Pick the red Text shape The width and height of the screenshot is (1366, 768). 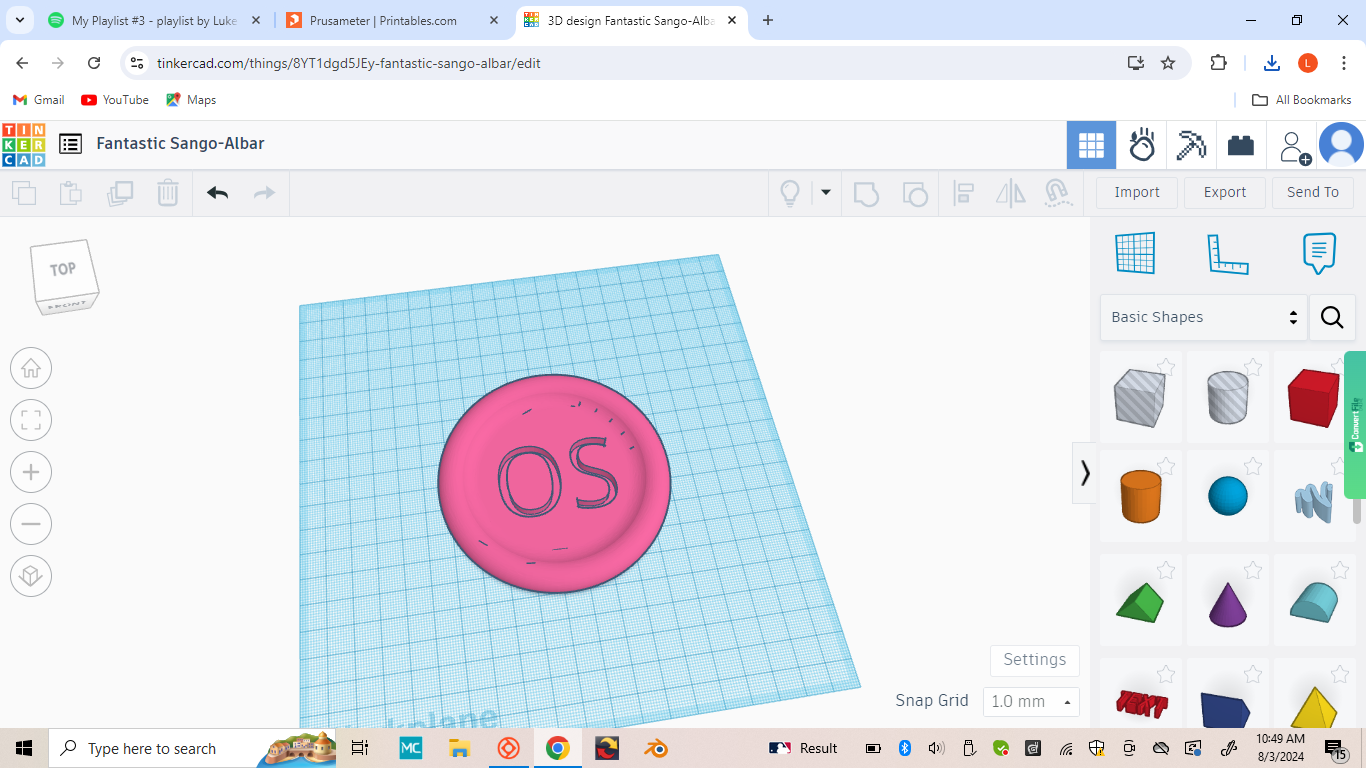pos(1140,703)
